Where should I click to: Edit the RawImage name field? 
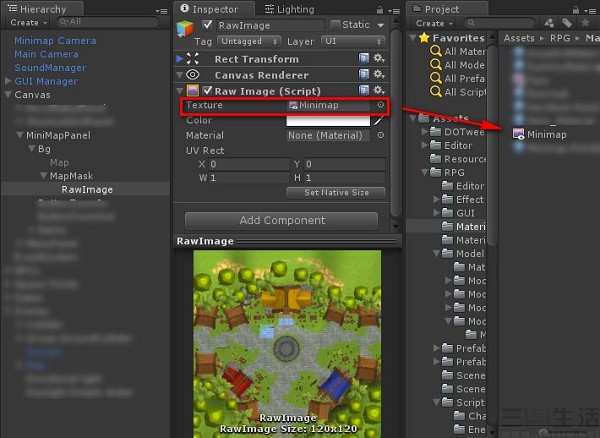tap(270, 26)
